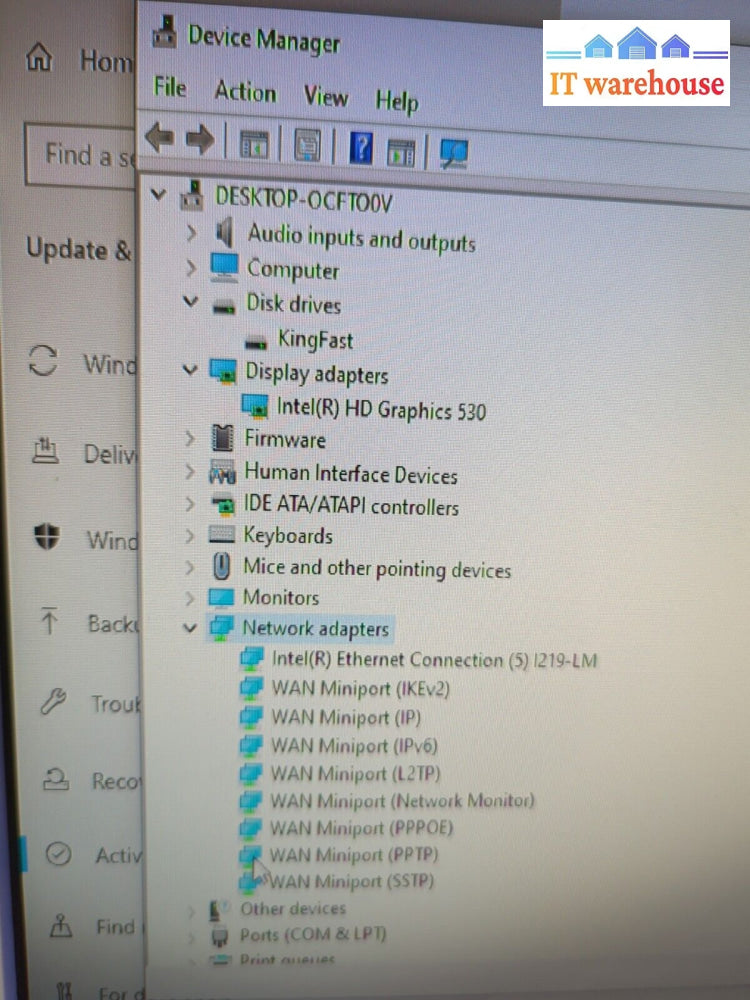Click the blue Help question mark icon
The height and width of the screenshot is (1000, 750).
click(x=360, y=149)
